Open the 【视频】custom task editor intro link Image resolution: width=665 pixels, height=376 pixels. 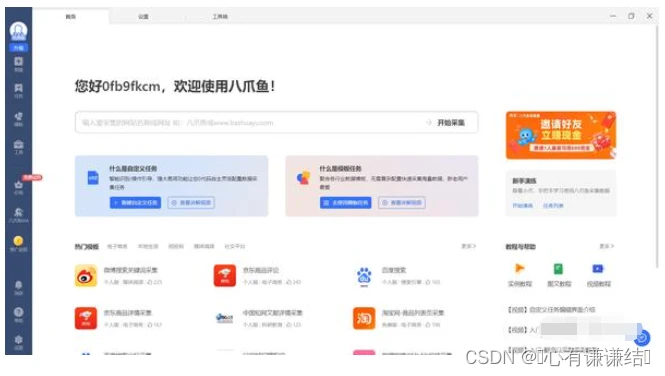pyautogui.click(x=551, y=310)
